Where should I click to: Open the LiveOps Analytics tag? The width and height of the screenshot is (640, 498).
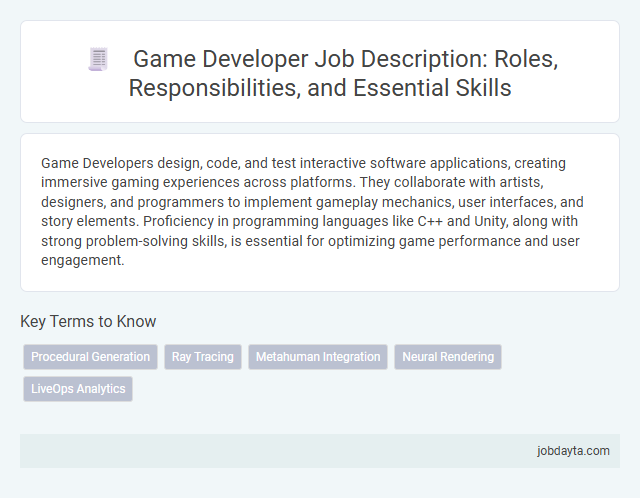(x=78, y=389)
